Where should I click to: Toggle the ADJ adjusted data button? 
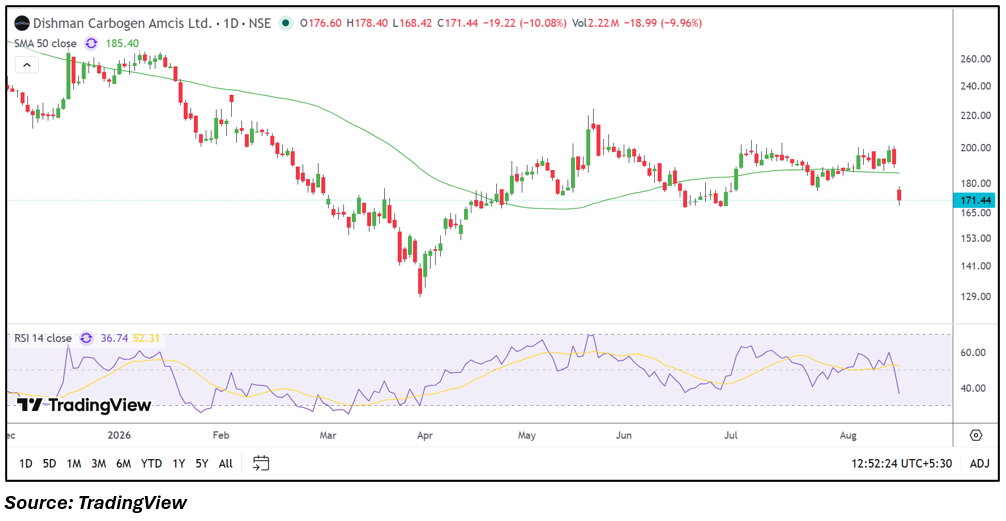pos(980,463)
